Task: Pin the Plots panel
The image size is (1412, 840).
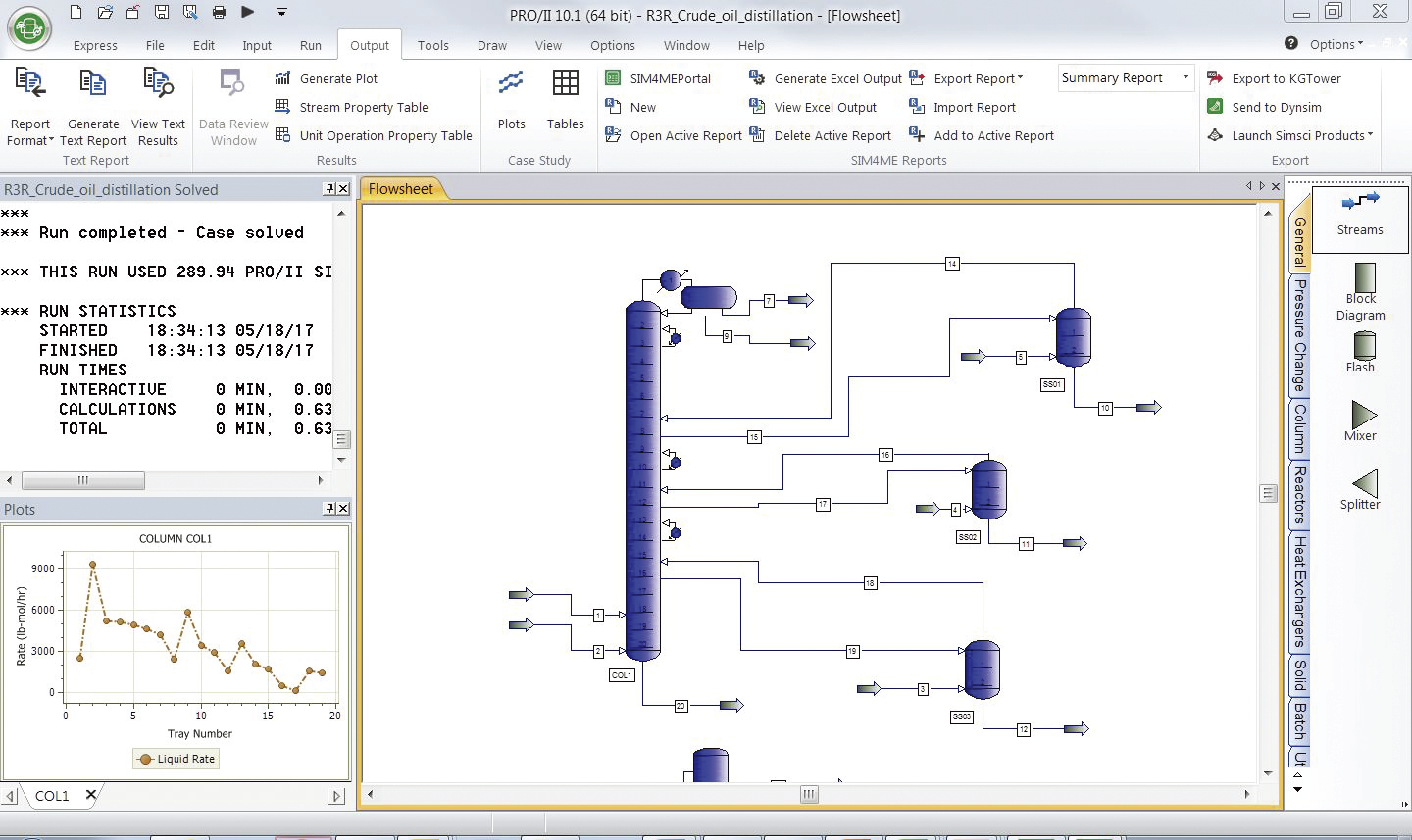Action: click(329, 508)
